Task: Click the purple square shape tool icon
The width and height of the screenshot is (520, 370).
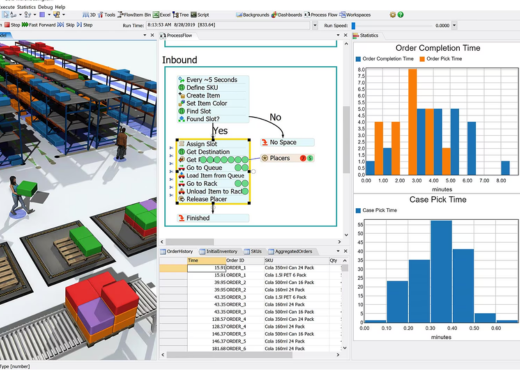Action: tap(42, 15)
